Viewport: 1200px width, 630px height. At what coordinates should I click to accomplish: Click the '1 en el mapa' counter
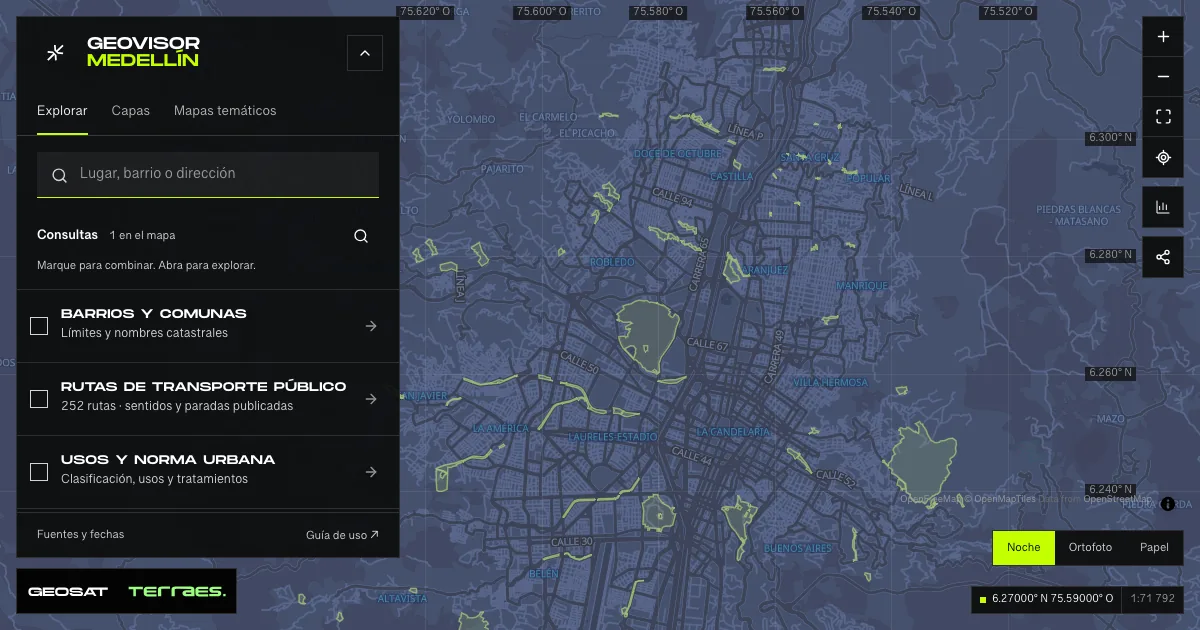[x=143, y=236]
